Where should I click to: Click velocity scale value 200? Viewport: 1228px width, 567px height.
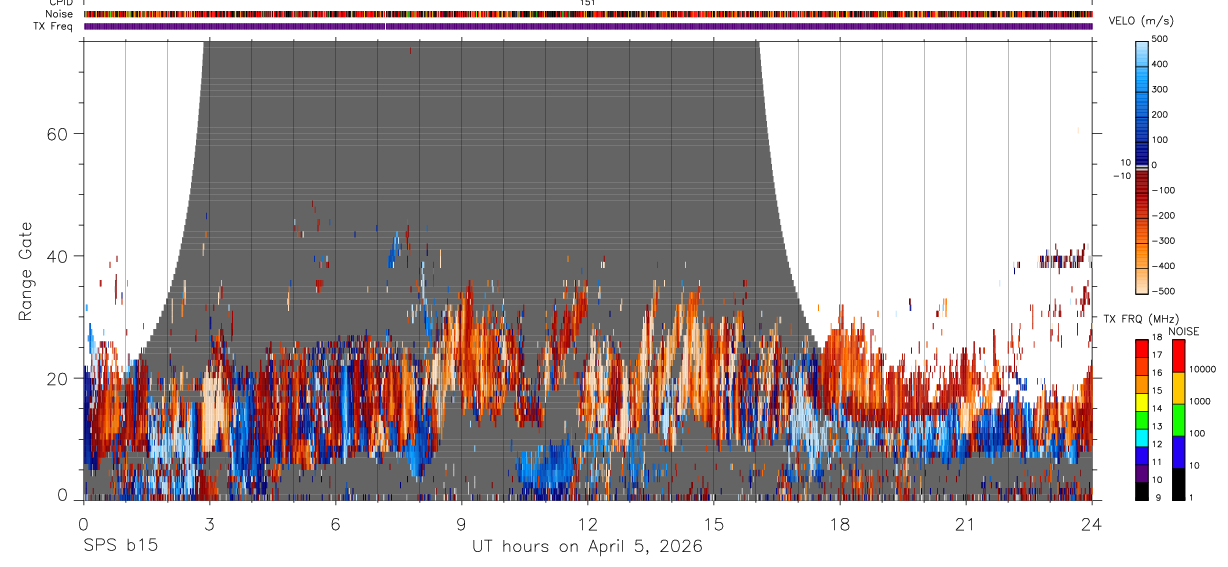coord(1160,114)
